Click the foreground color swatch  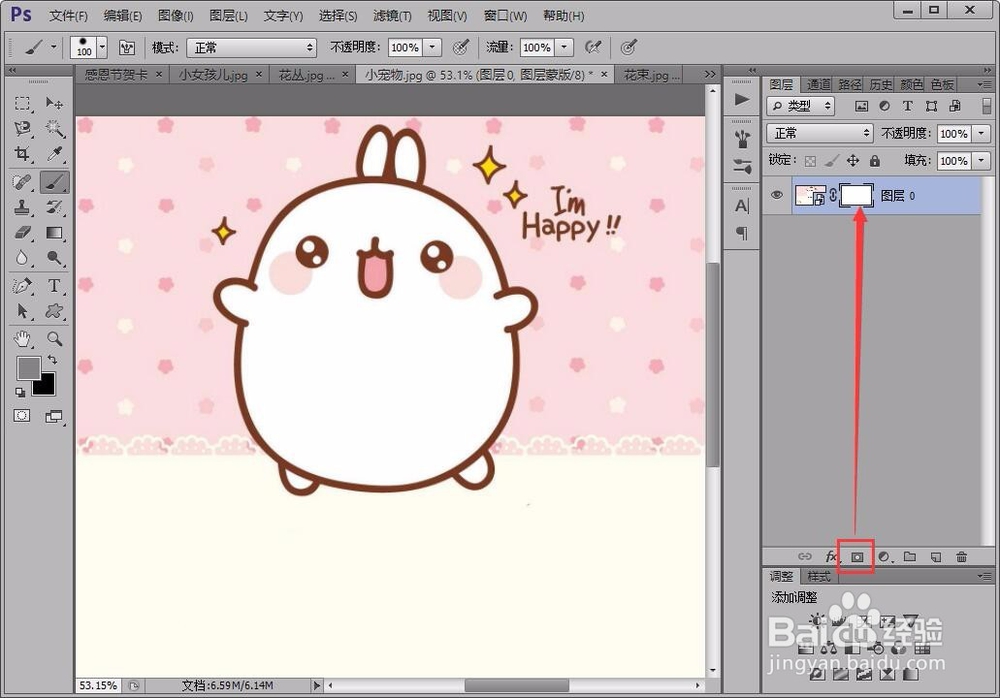[27, 368]
